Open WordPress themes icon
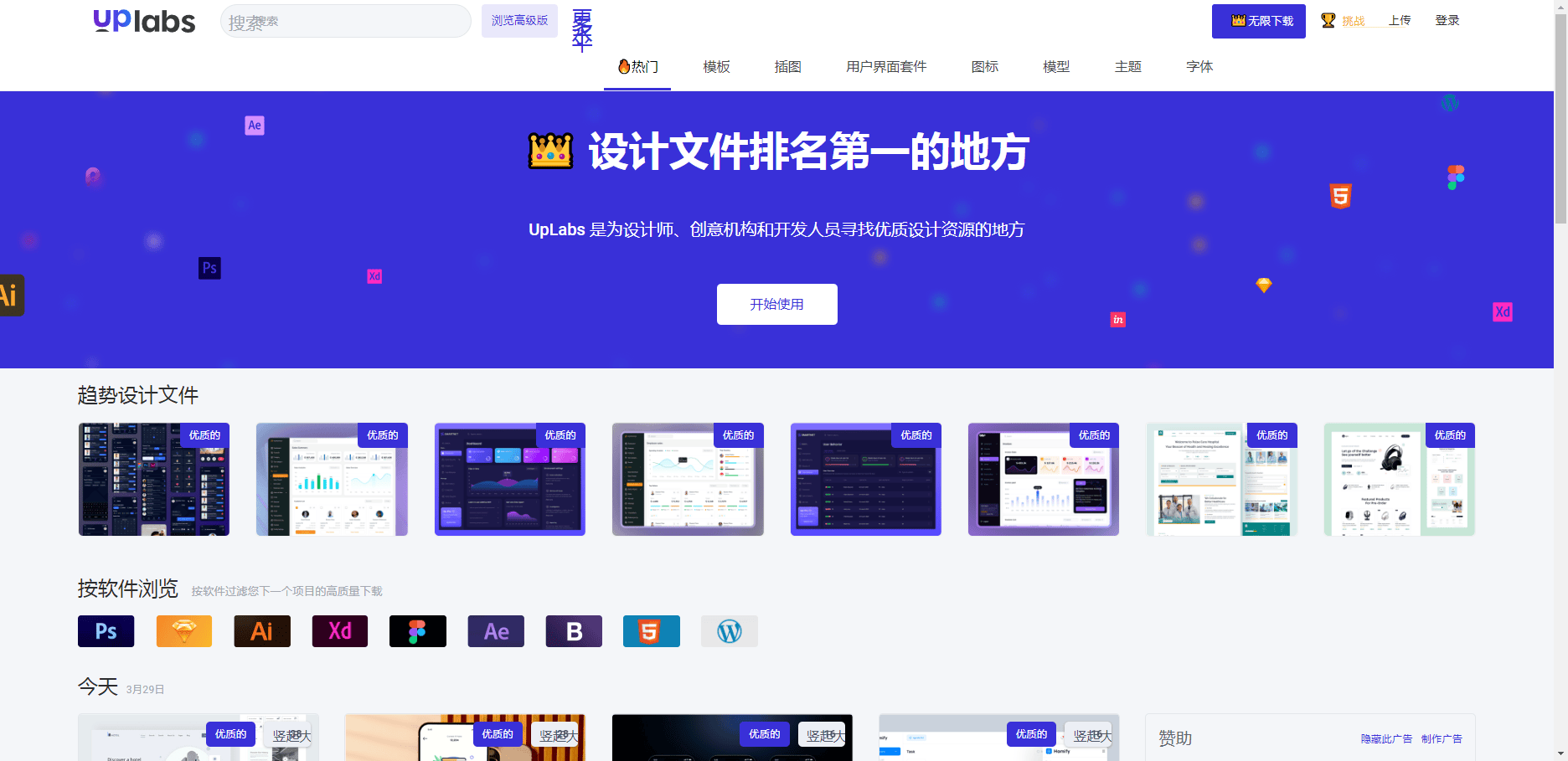 point(729,631)
